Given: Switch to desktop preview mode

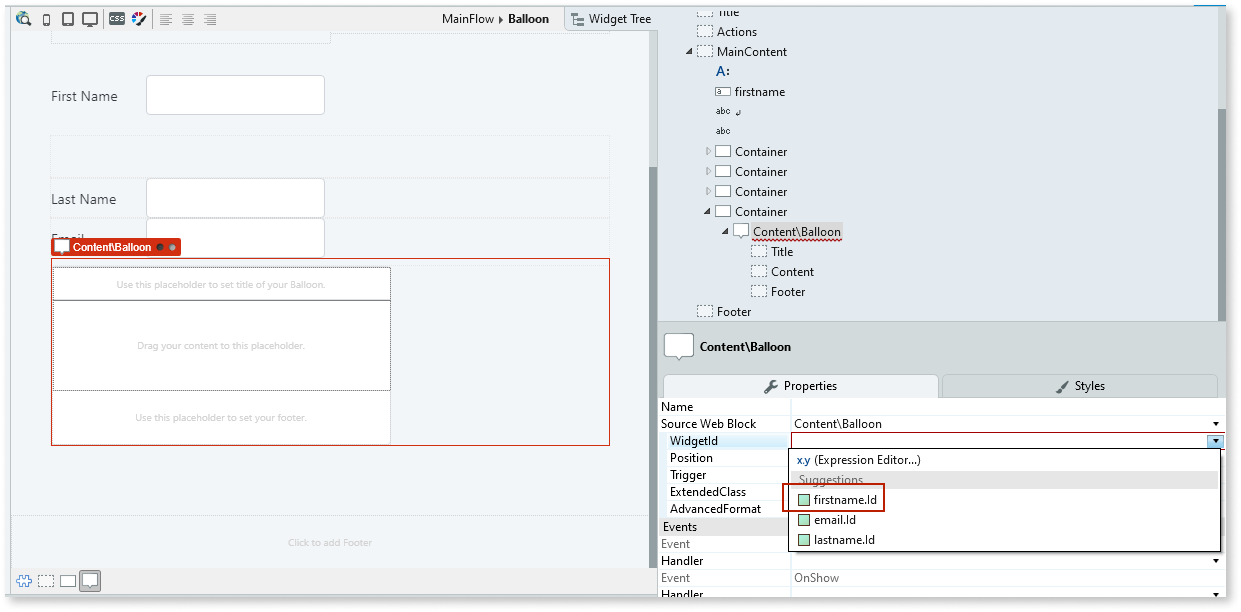Looking at the screenshot, I should 88,18.
